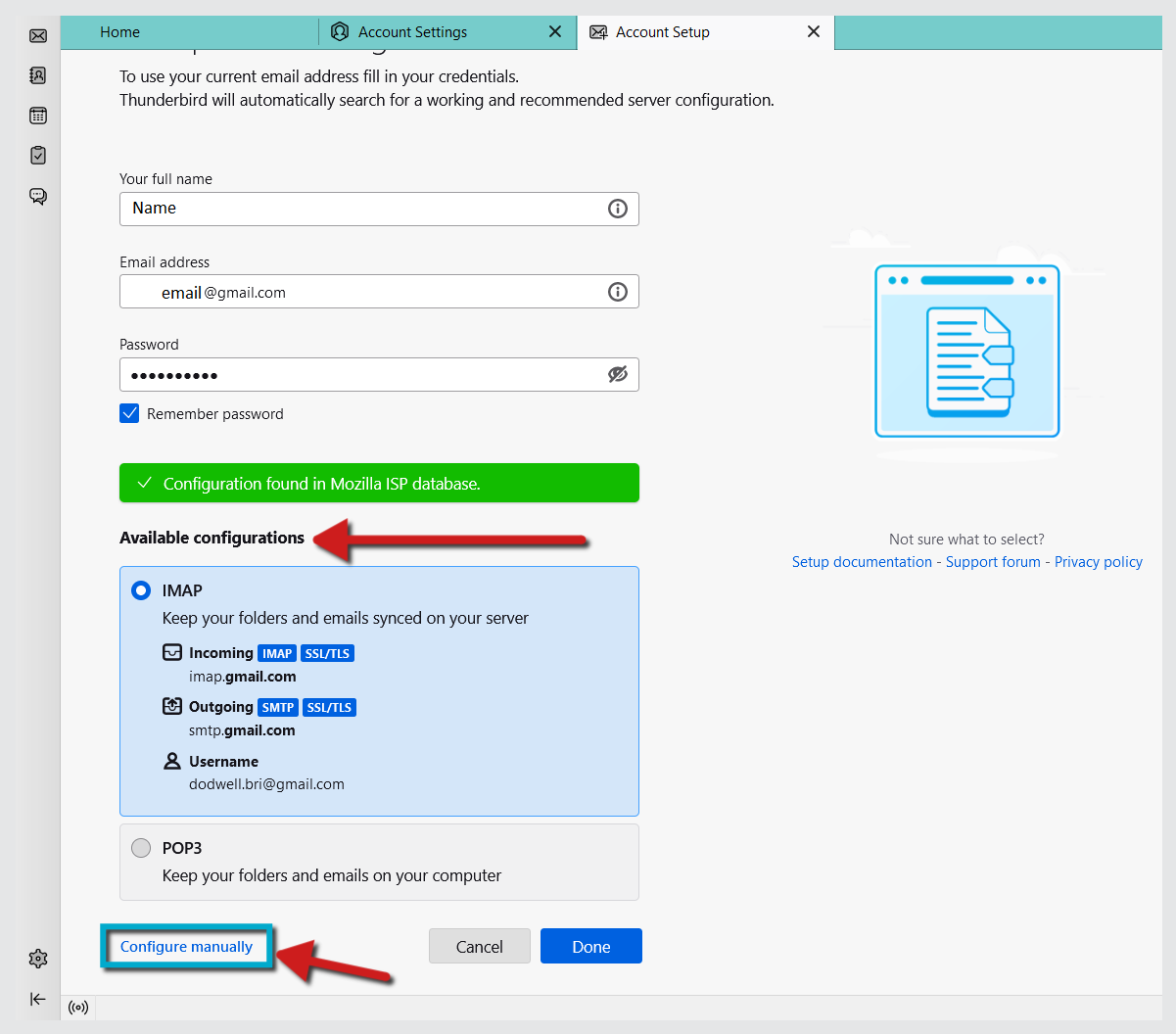1176x1034 pixels.
Task: Click the Your full name input field
Action: pos(379,209)
